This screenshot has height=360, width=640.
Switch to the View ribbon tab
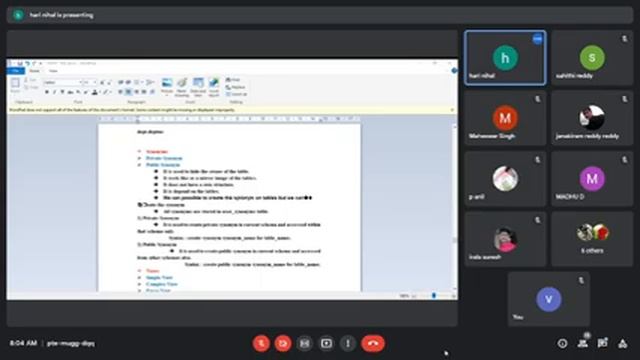[53, 71]
